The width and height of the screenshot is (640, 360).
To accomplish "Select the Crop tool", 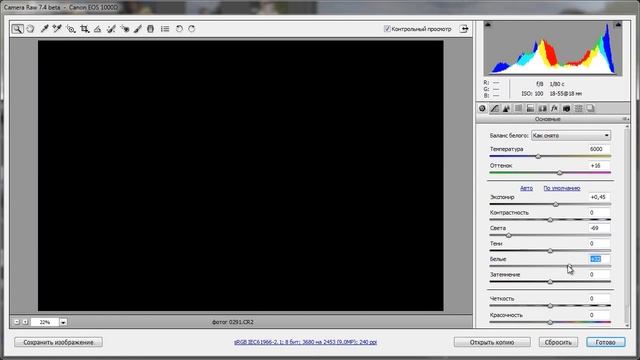I will [84, 29].
